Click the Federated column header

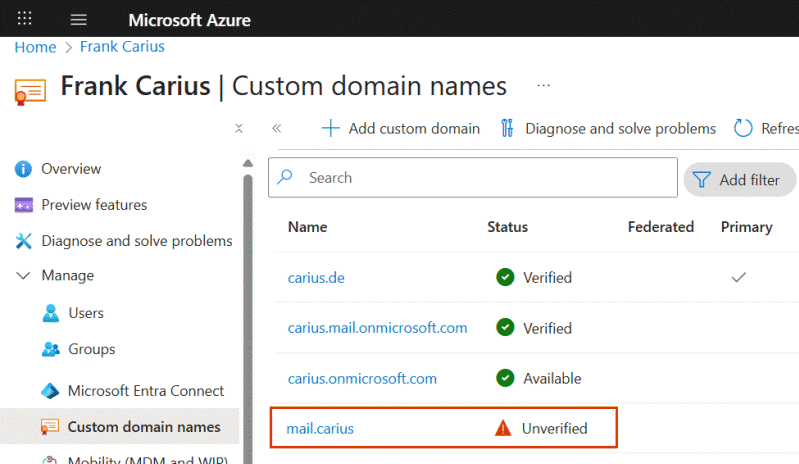[x=660, y=227]
